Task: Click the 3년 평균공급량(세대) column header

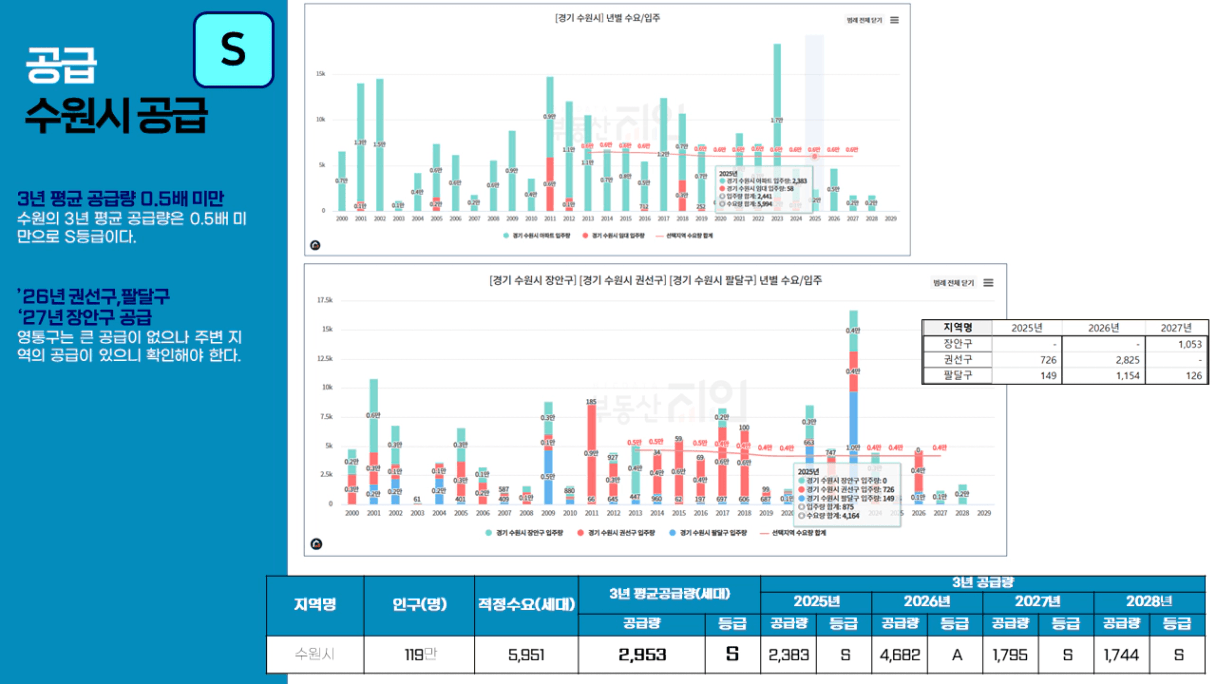Action: (x=669, y=594)
